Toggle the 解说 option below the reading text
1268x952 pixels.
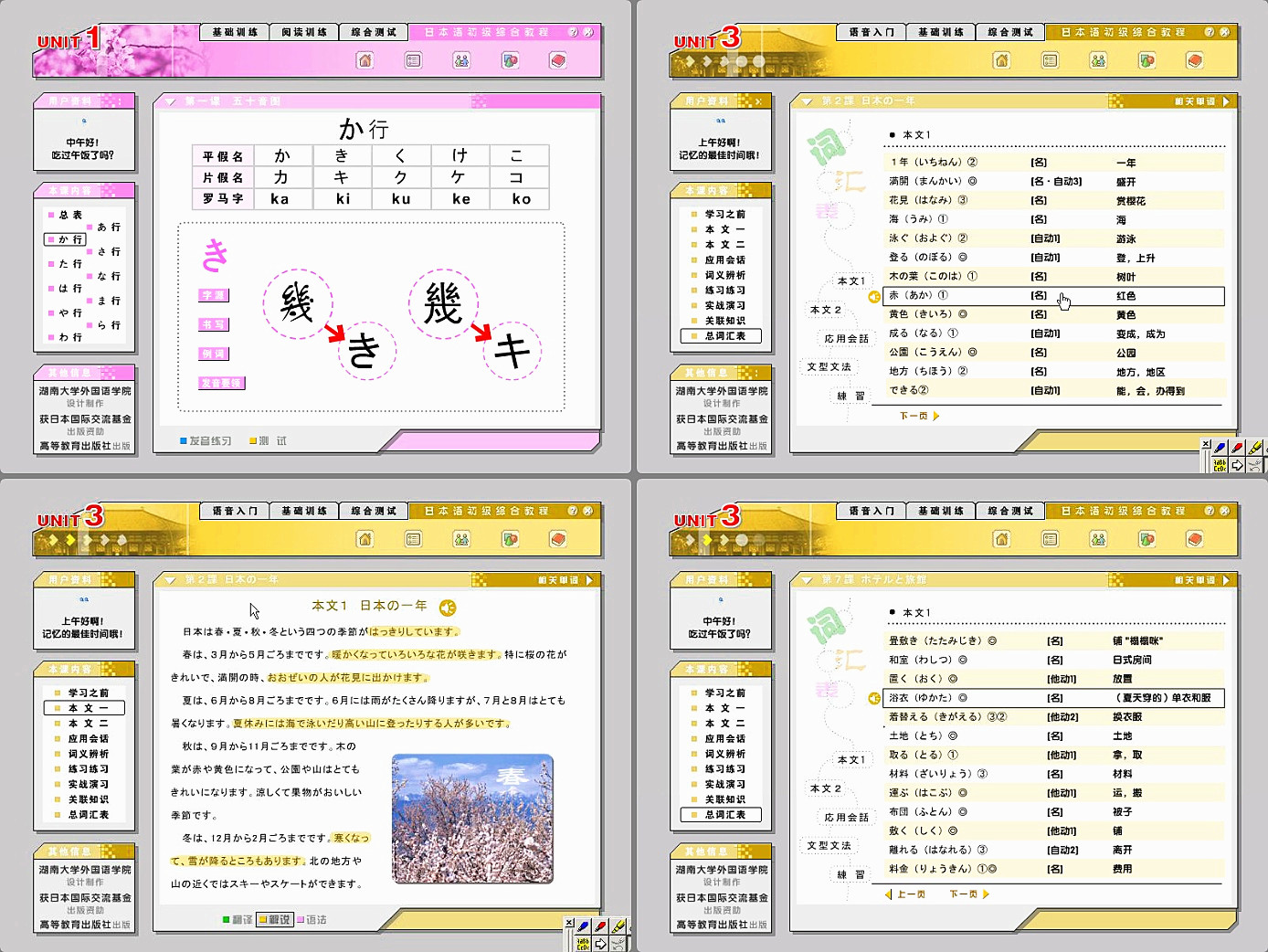click(275, 920)
